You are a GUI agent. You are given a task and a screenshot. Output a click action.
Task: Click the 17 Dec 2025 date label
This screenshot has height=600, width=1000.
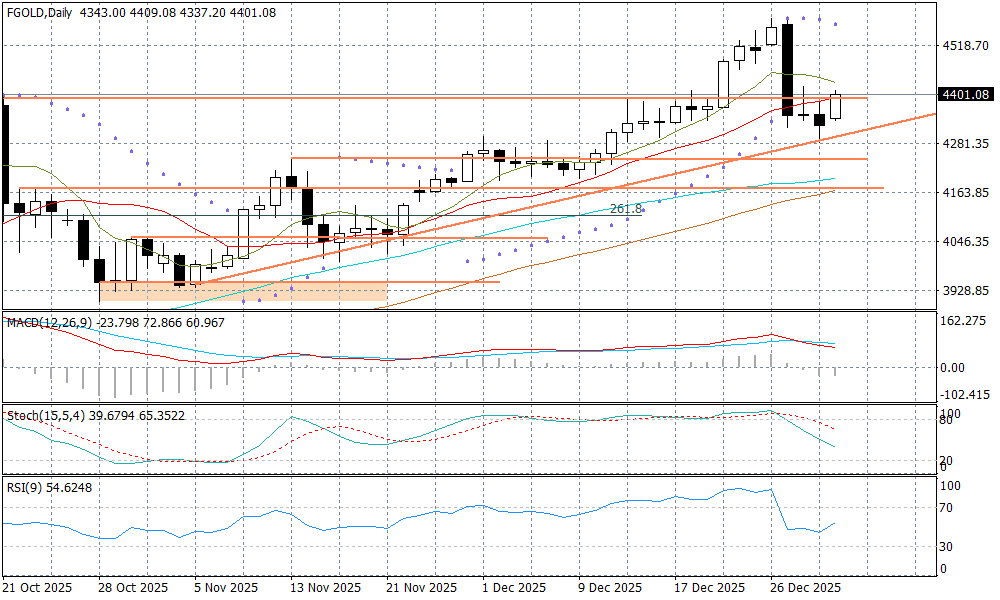pyautogui.click(x=709, y=587)
